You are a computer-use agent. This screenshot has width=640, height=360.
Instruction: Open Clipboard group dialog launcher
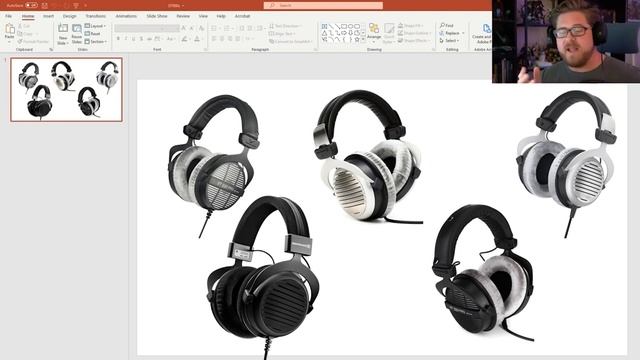point(51,49)
